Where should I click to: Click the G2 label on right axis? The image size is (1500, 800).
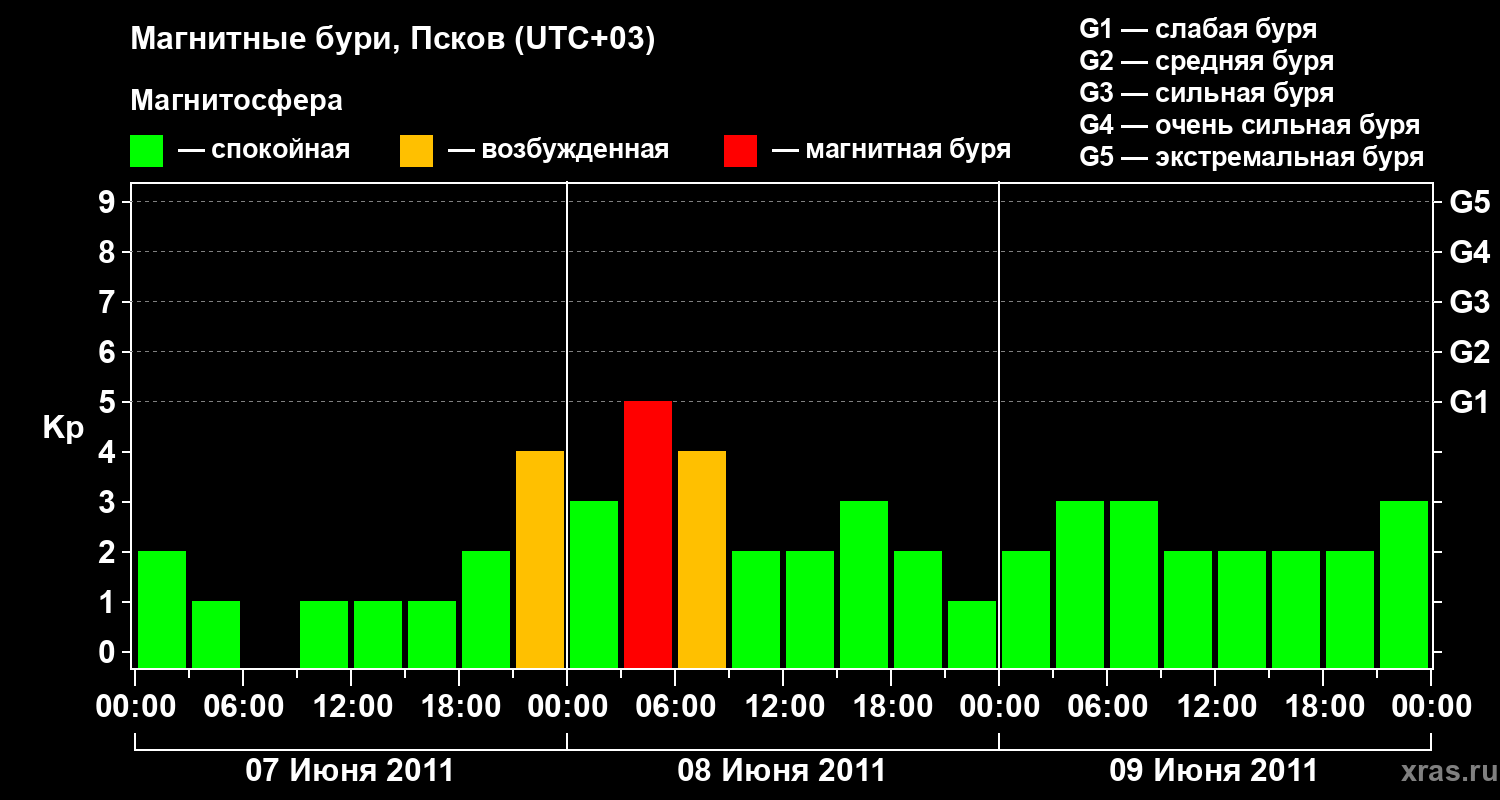pos(1470,352)
